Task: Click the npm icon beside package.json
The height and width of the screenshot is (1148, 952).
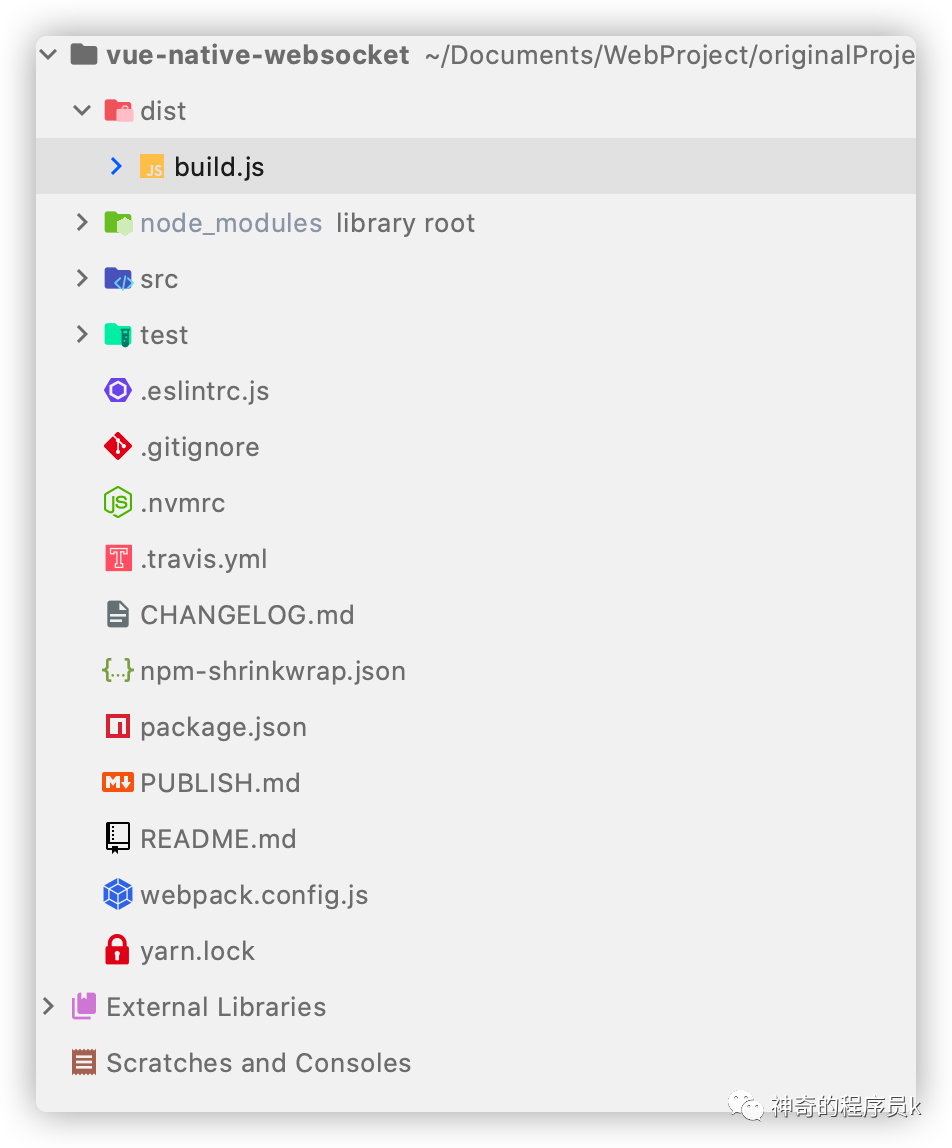Action: 118,726
